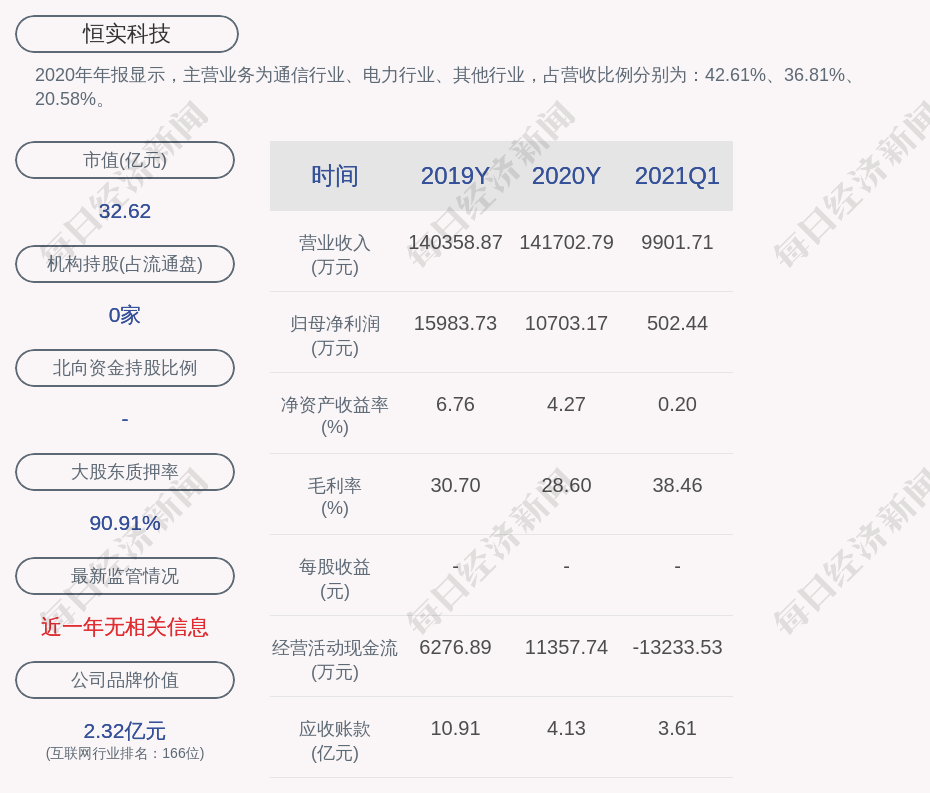Click the 公司品牌价值 label

125,680
